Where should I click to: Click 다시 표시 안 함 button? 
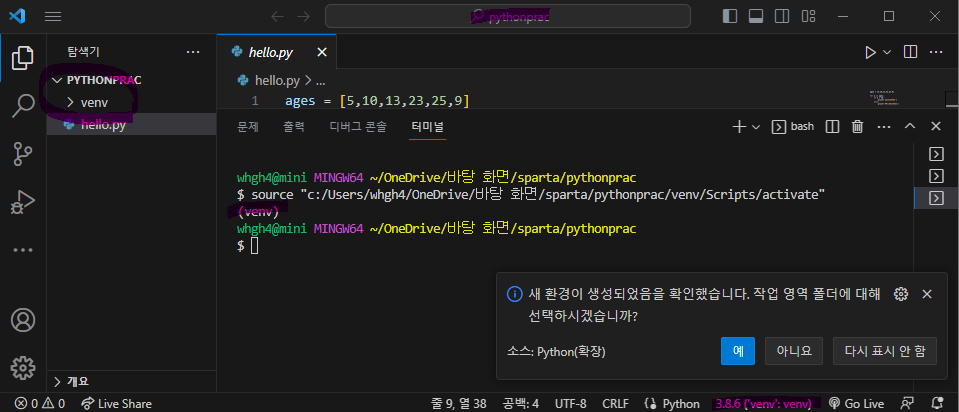click(885, 351)
